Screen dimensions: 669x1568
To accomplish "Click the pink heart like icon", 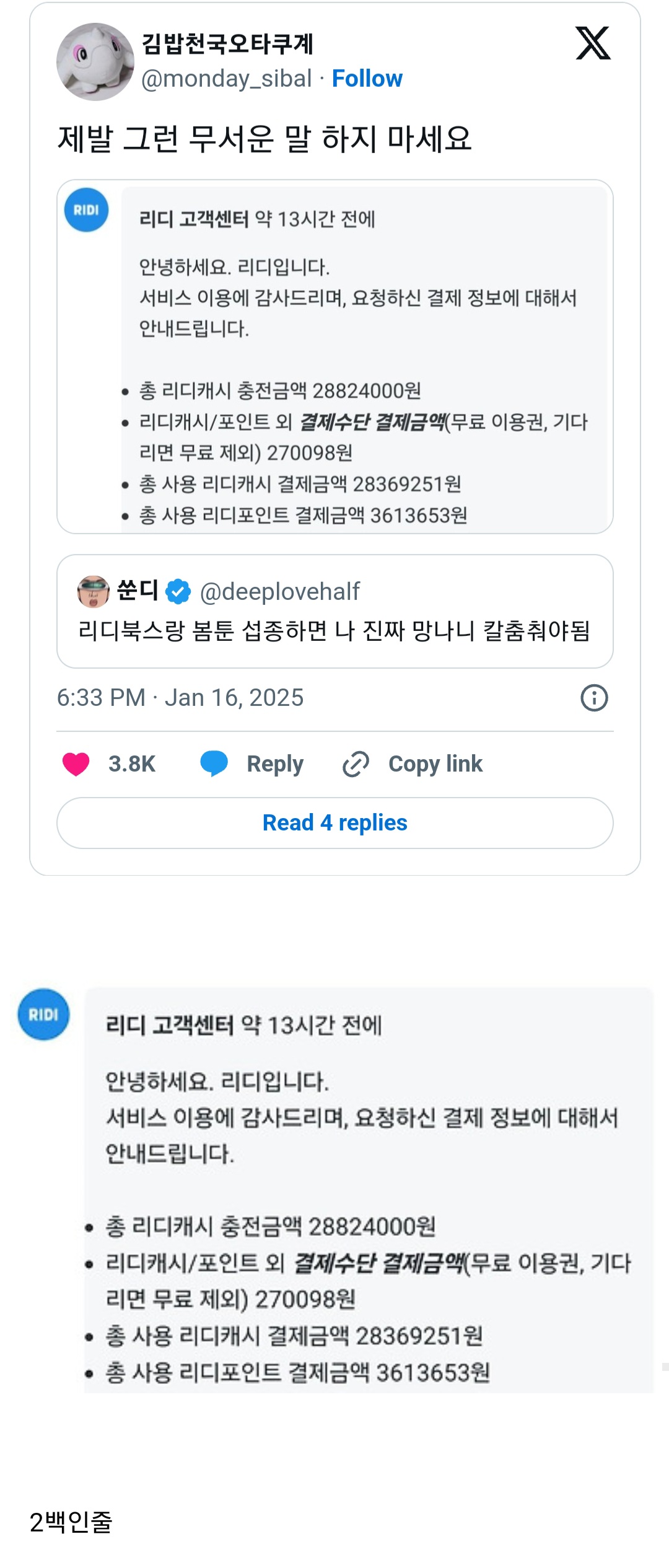I will click(76, 764).
